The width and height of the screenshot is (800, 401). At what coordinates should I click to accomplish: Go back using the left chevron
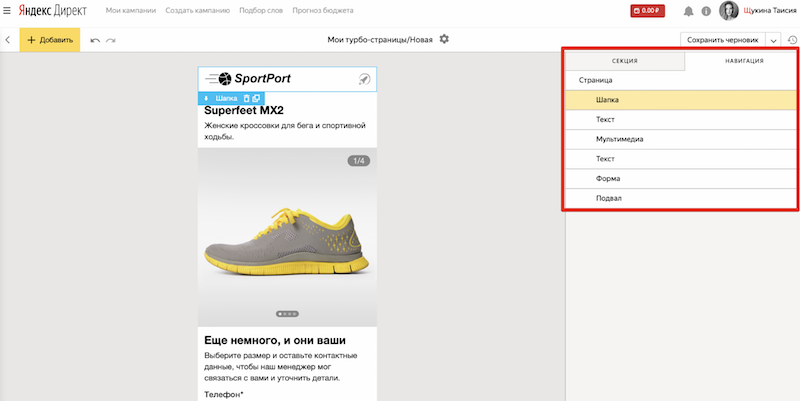[x=8, y=40]
